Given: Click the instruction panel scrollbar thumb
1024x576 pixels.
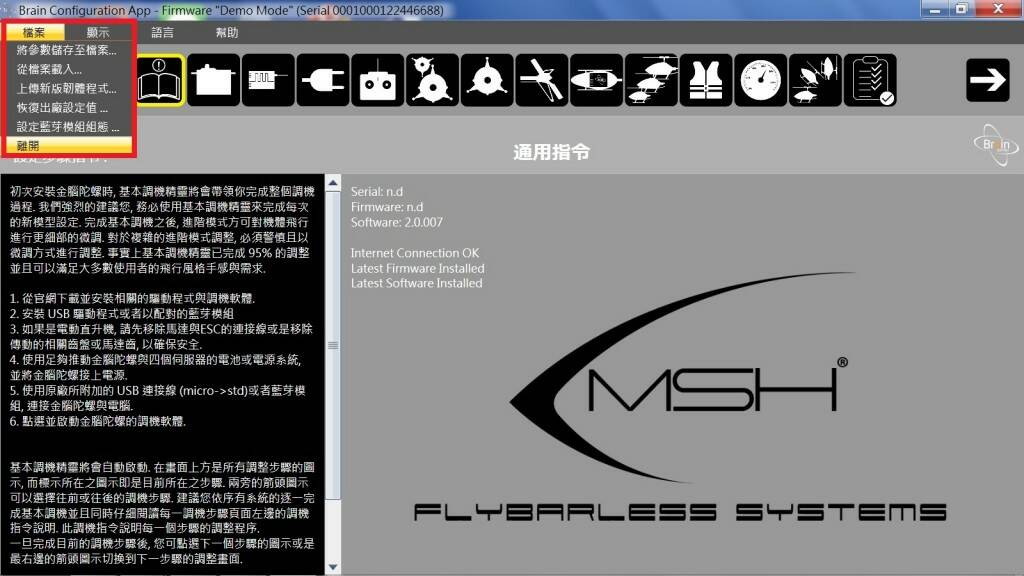Looking at the screenshot, I should [x=333, y=345].
